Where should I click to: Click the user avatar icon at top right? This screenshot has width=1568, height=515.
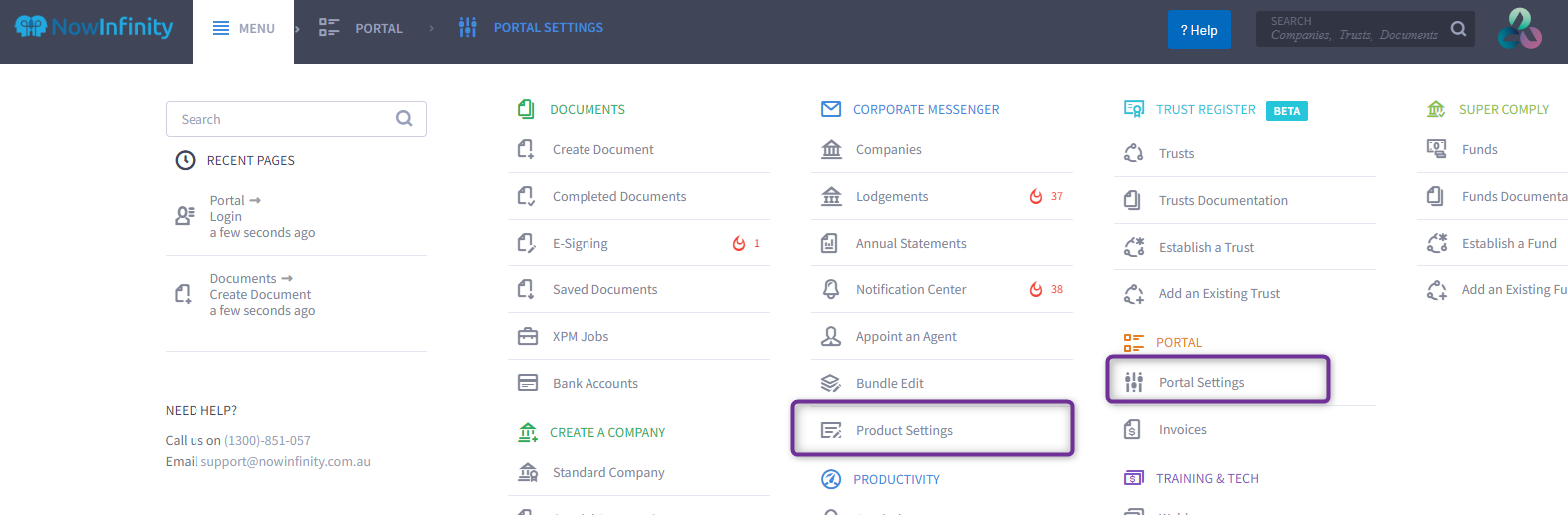pyautogui.click(x=1519, y=29)
